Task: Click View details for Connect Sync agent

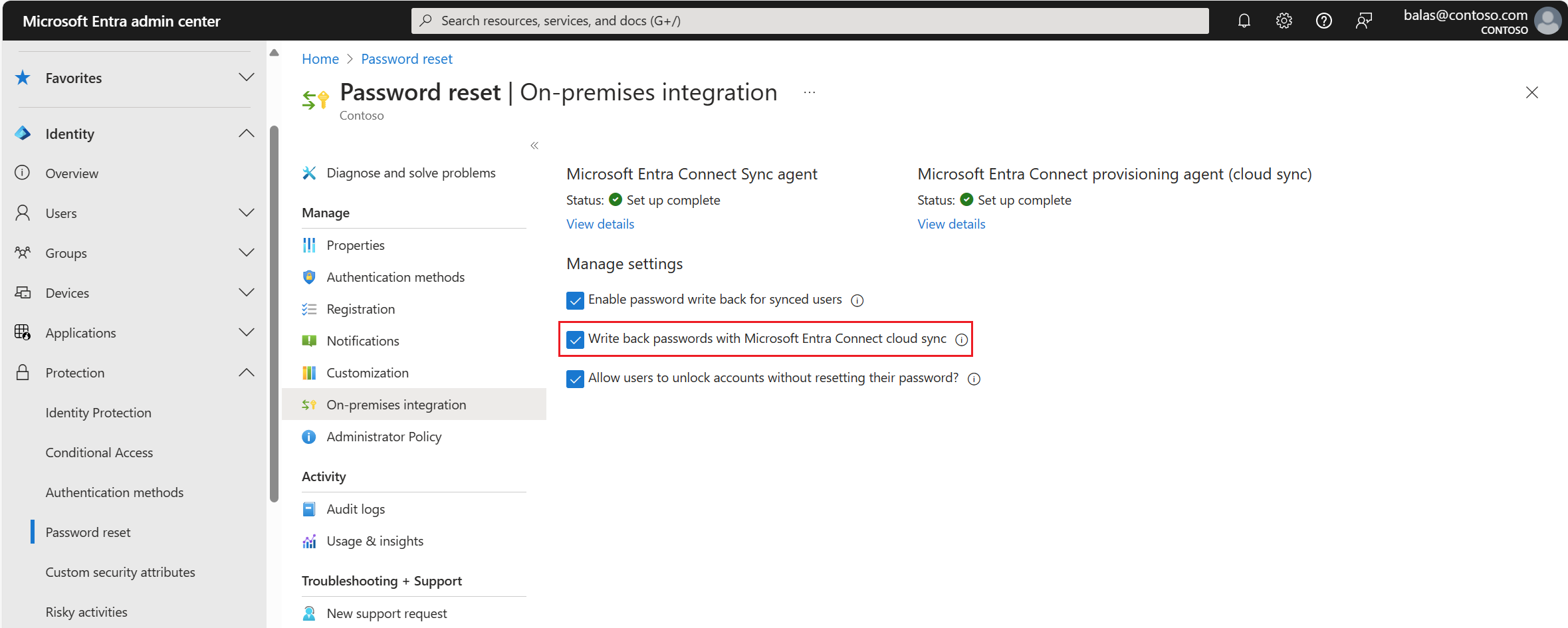Action: click(x=600, y=224)
